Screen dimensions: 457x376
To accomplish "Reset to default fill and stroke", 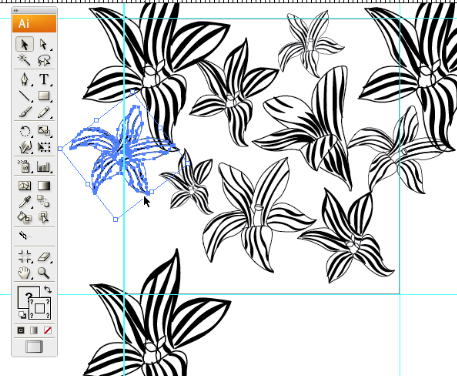I will pyautogui.click(x=21, y=314).
